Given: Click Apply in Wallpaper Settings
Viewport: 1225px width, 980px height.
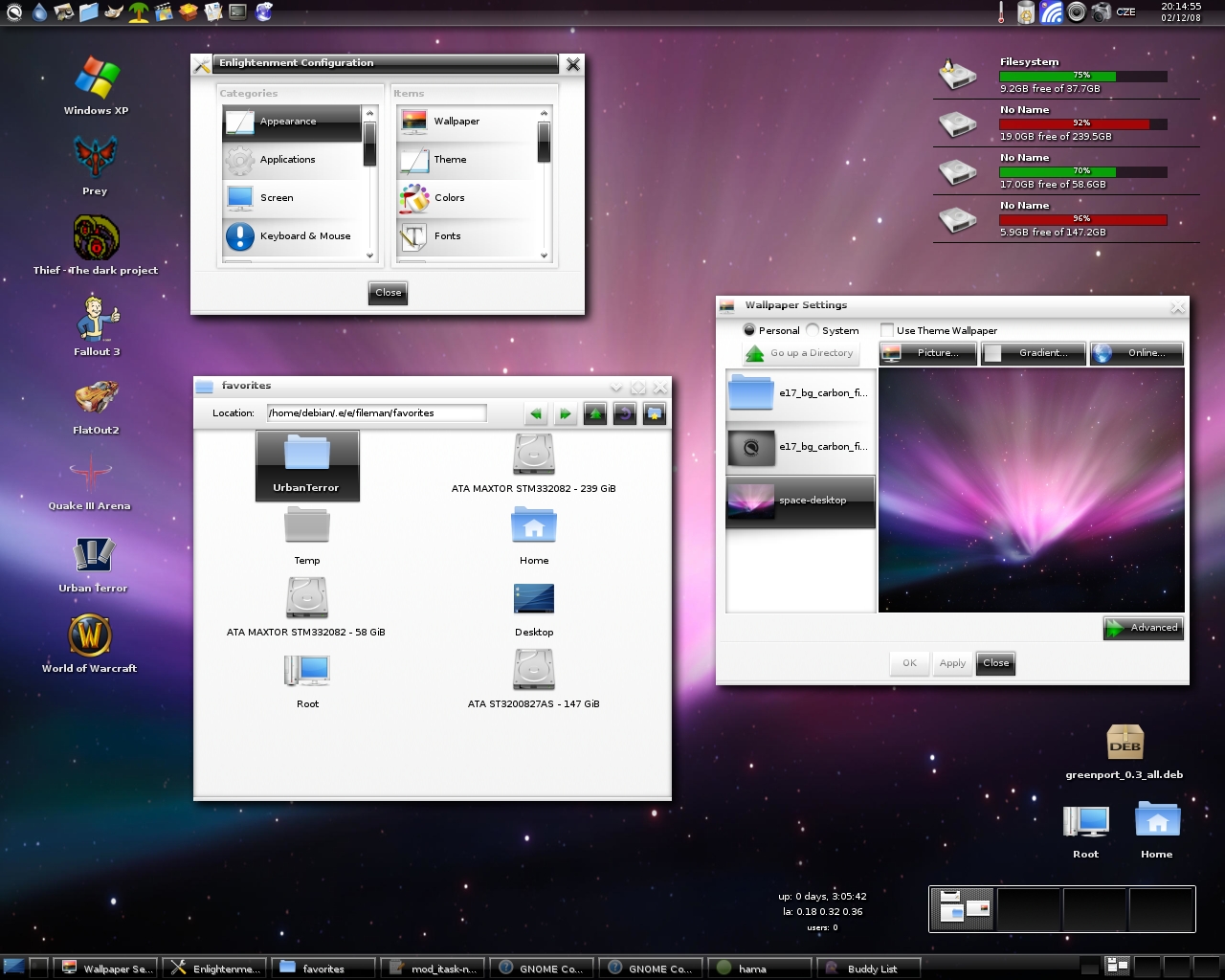Looking at the screenshot, I should click(952, 663).
